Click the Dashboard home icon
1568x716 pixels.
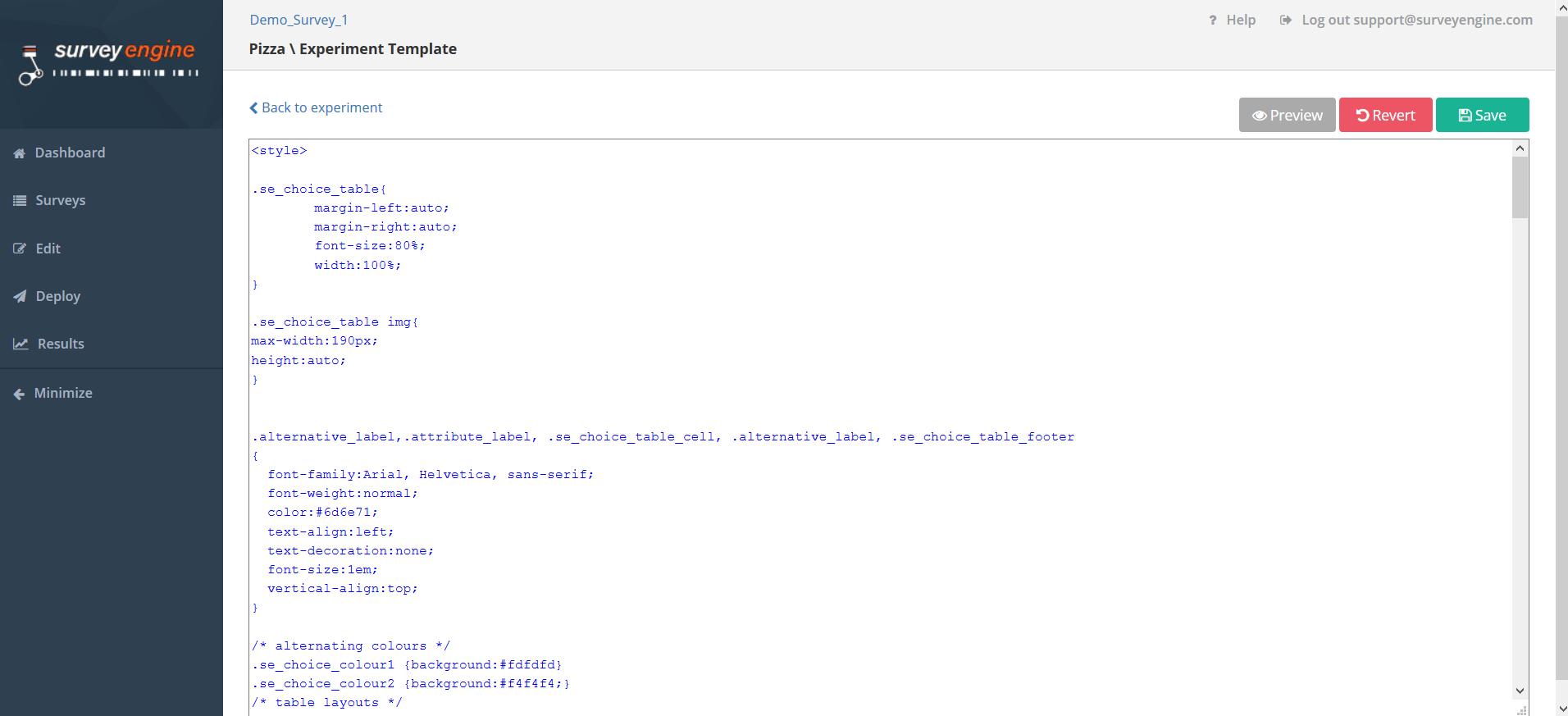click(x=20, y=153)
